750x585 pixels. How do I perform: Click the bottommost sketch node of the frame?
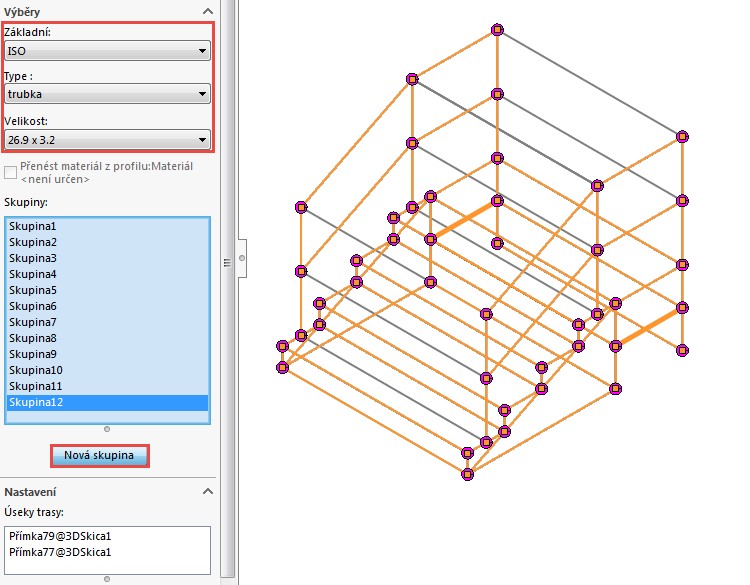click(x=468, y=475)
